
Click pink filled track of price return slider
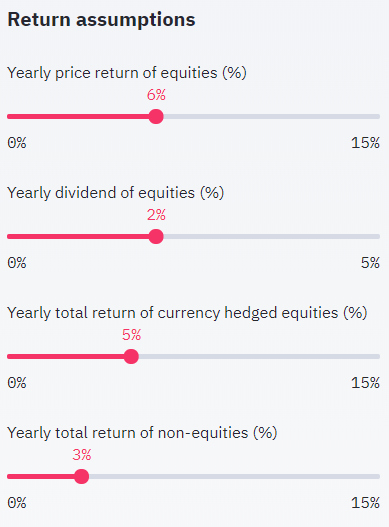pyautogui.click(x=78, y=116)
